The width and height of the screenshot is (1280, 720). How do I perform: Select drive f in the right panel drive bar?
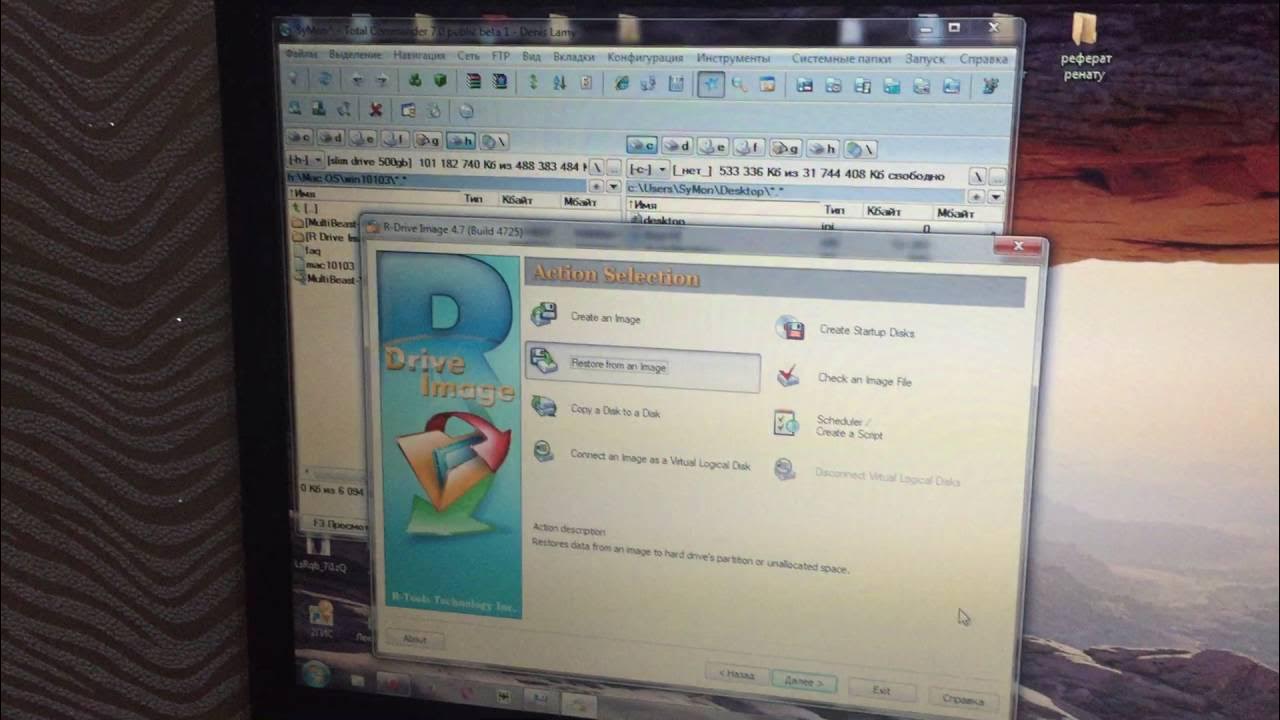(x=749, y=148)
